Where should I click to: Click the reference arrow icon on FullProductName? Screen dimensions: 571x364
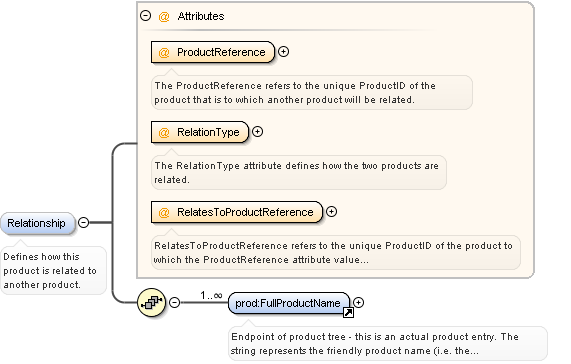click(348, 312)
